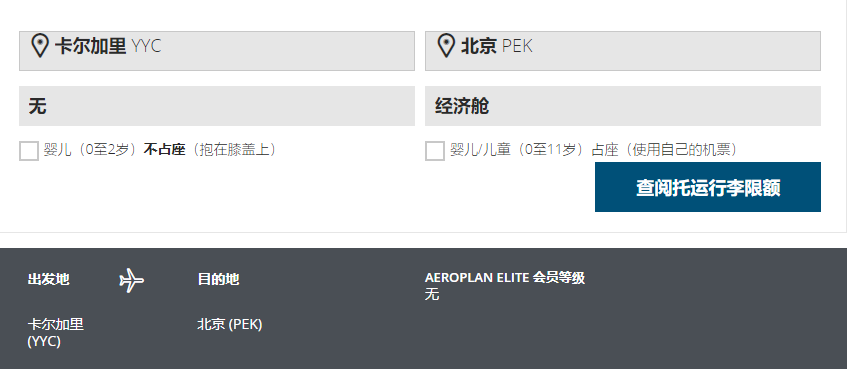The height and width of the screenshot is (376, 854).
Task: Open the 经济舱 cabin class dropdown
Action: coord(623,106)
